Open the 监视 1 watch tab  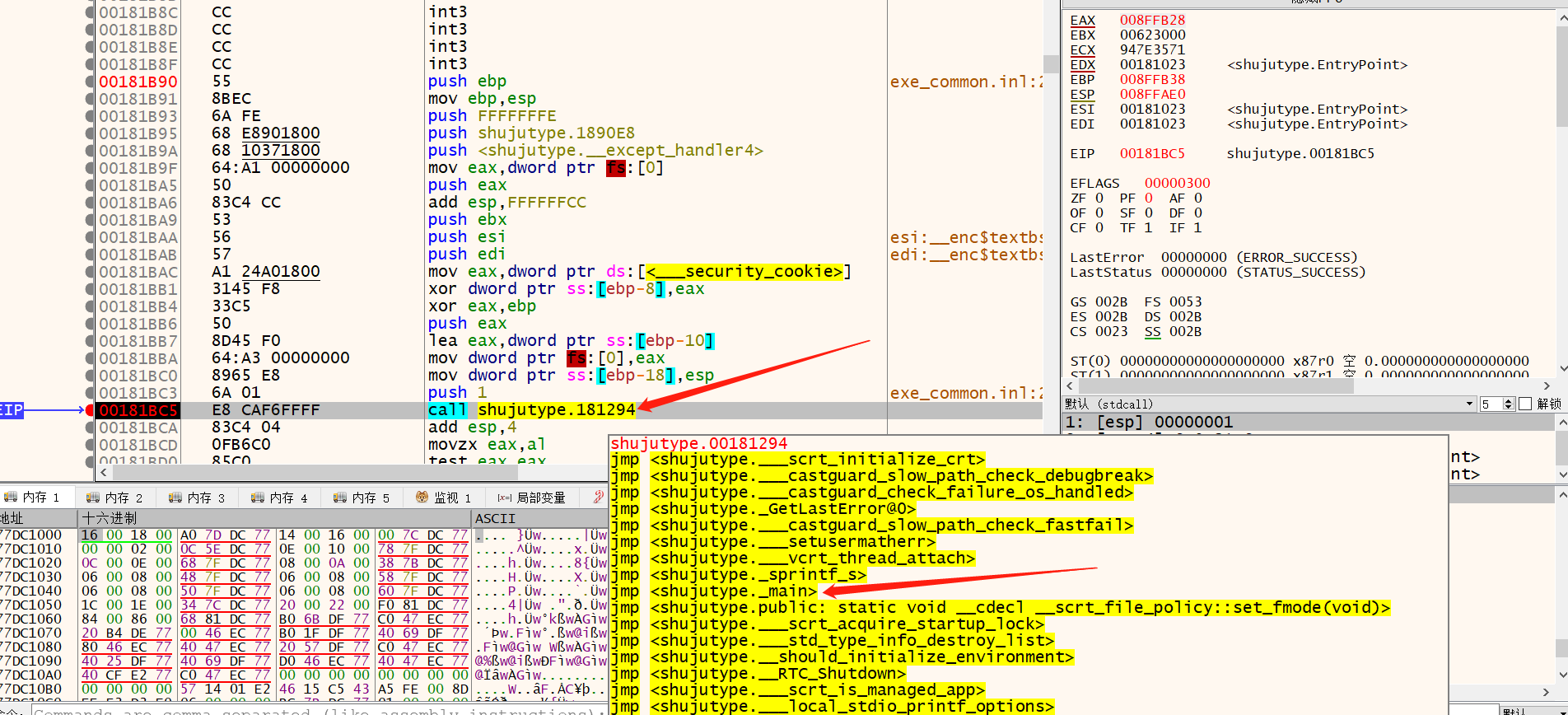click(445, 498)
